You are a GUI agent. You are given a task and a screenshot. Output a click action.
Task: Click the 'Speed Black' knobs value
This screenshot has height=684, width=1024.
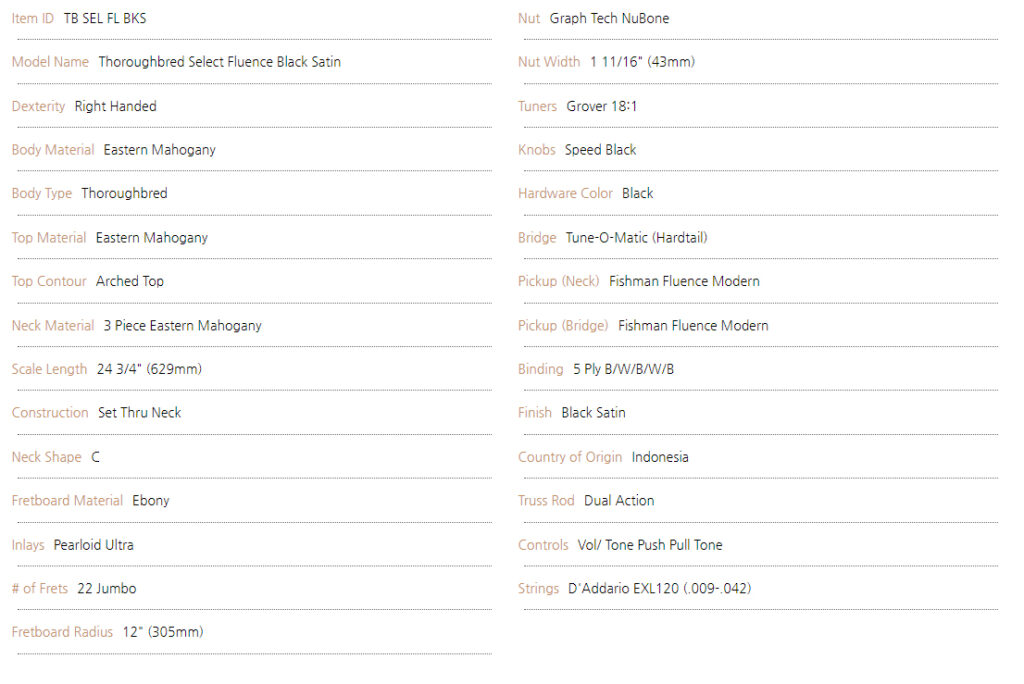pos(600,150)
